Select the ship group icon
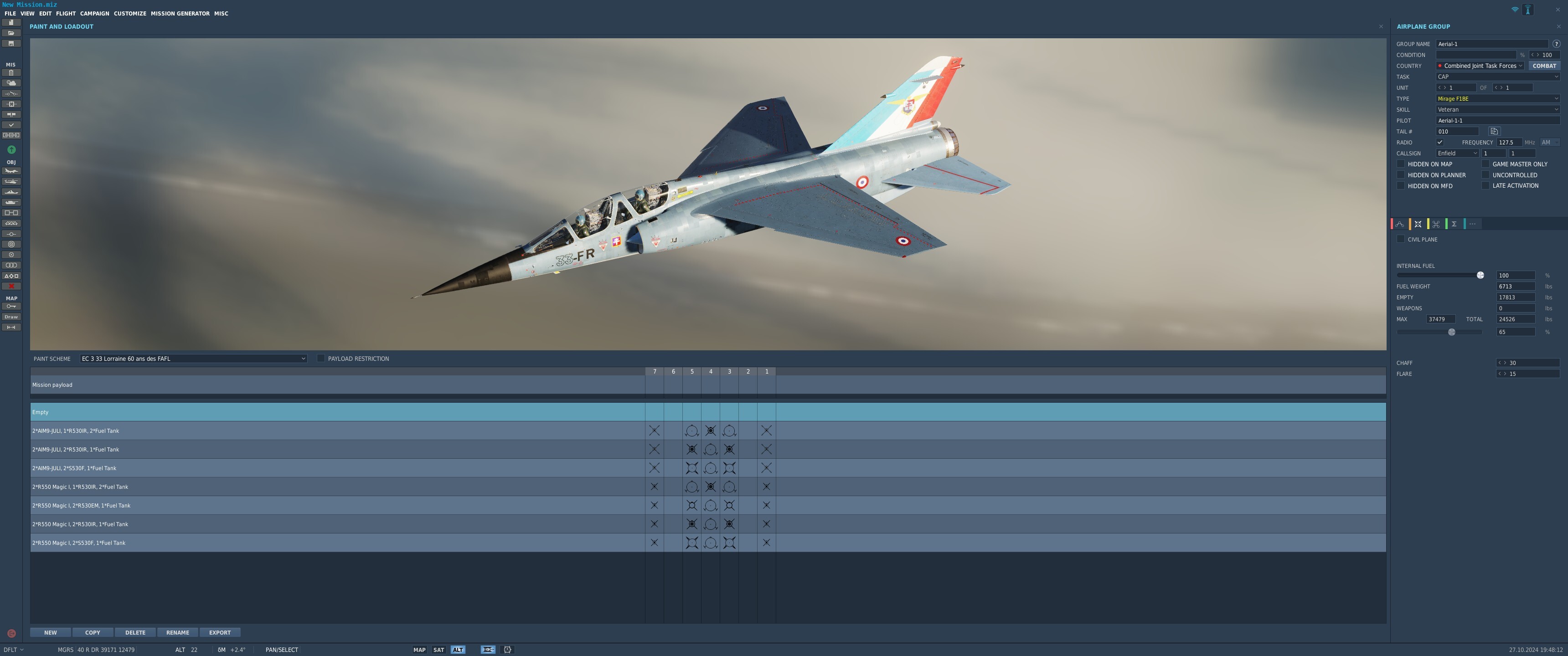 point(11,192)
